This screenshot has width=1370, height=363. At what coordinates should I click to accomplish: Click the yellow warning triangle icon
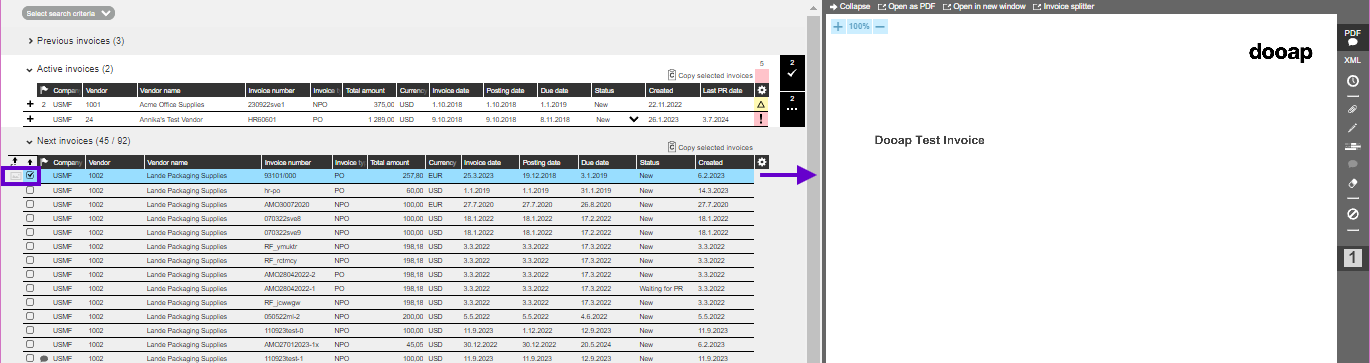point(762,104)
